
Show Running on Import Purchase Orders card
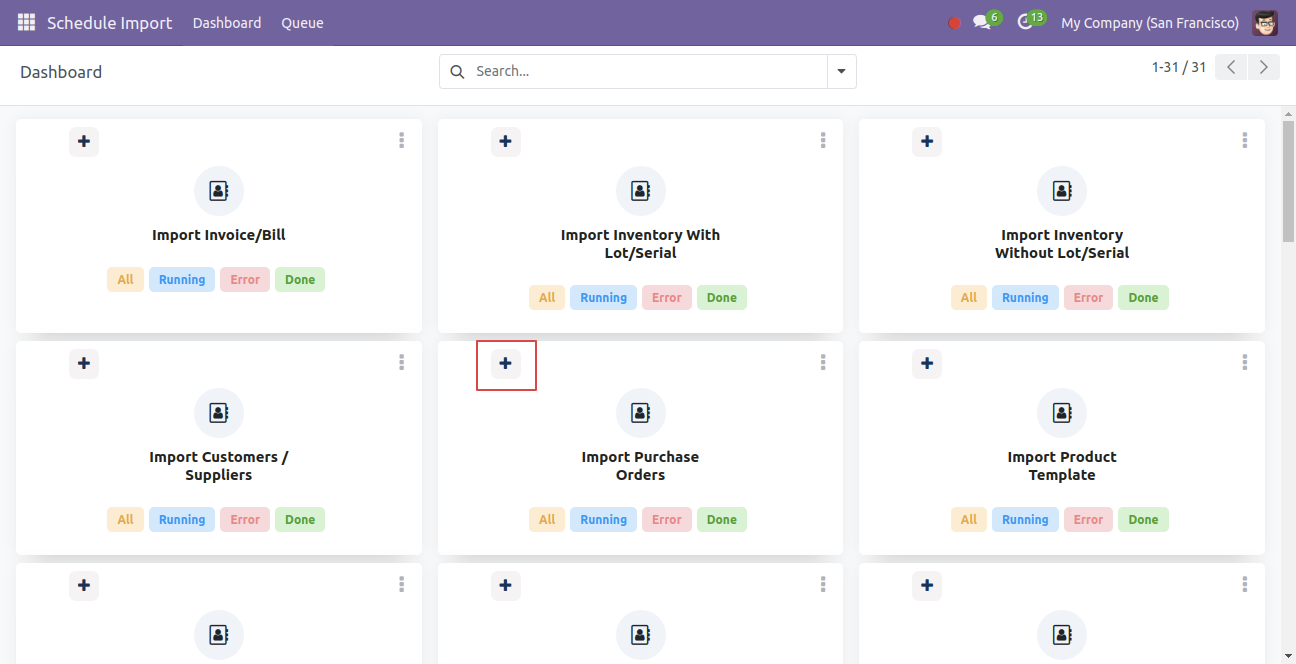click(604, 520)
